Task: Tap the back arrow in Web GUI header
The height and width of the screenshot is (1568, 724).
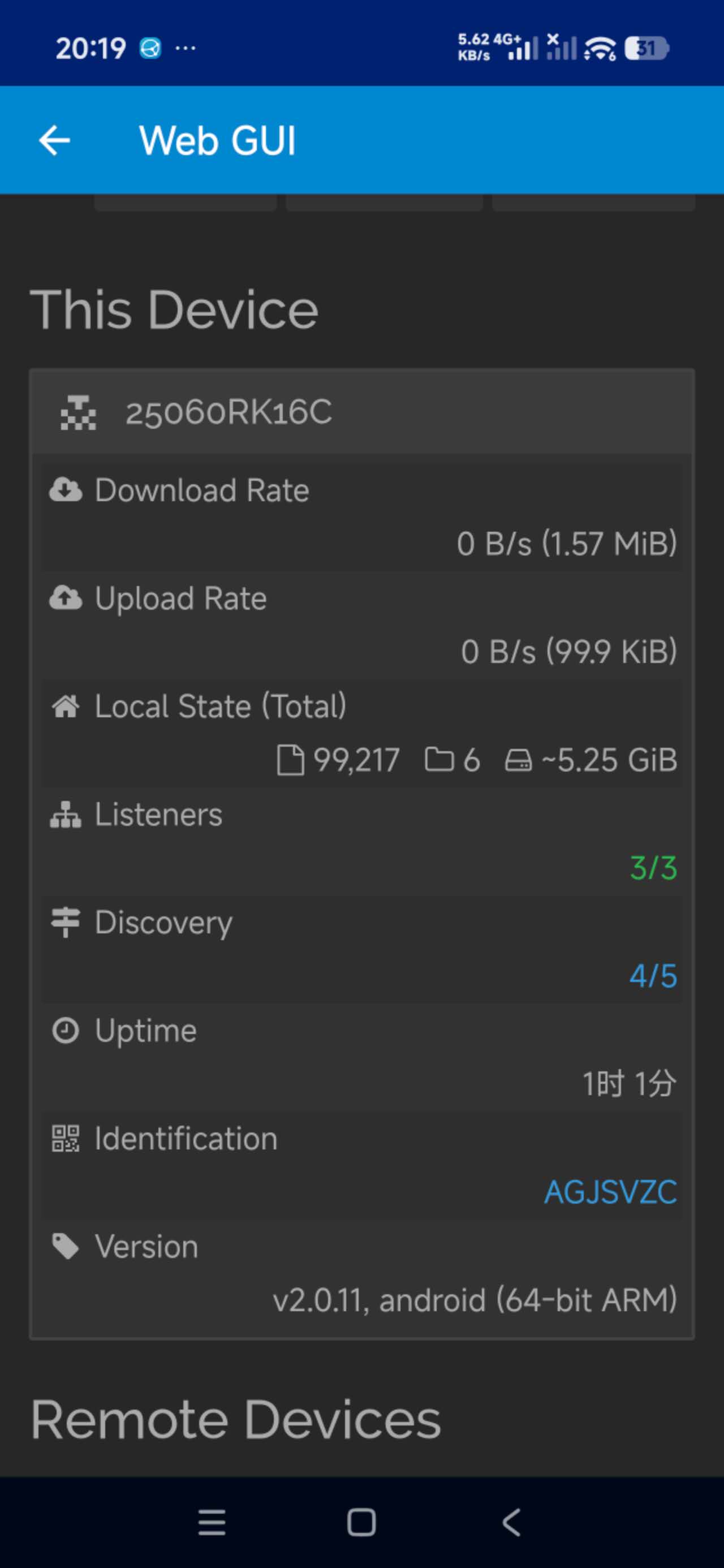Action: pos(55,141)
